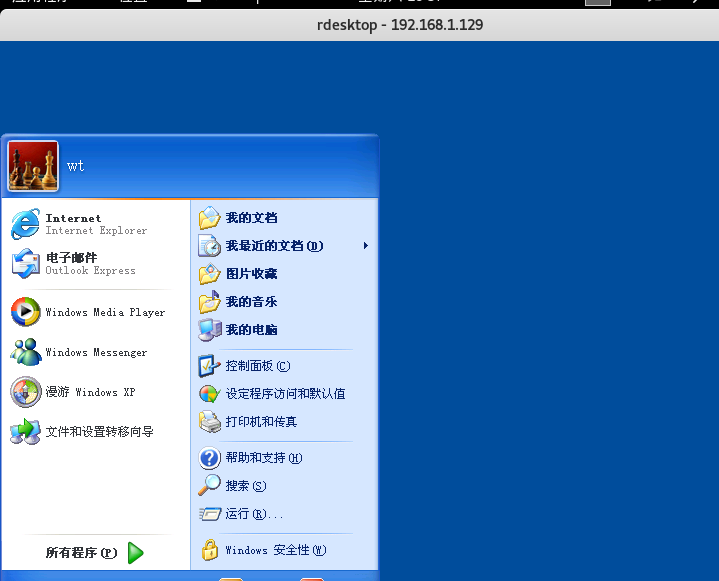Click the 我最近的文档 clock icon

point(210,246)
